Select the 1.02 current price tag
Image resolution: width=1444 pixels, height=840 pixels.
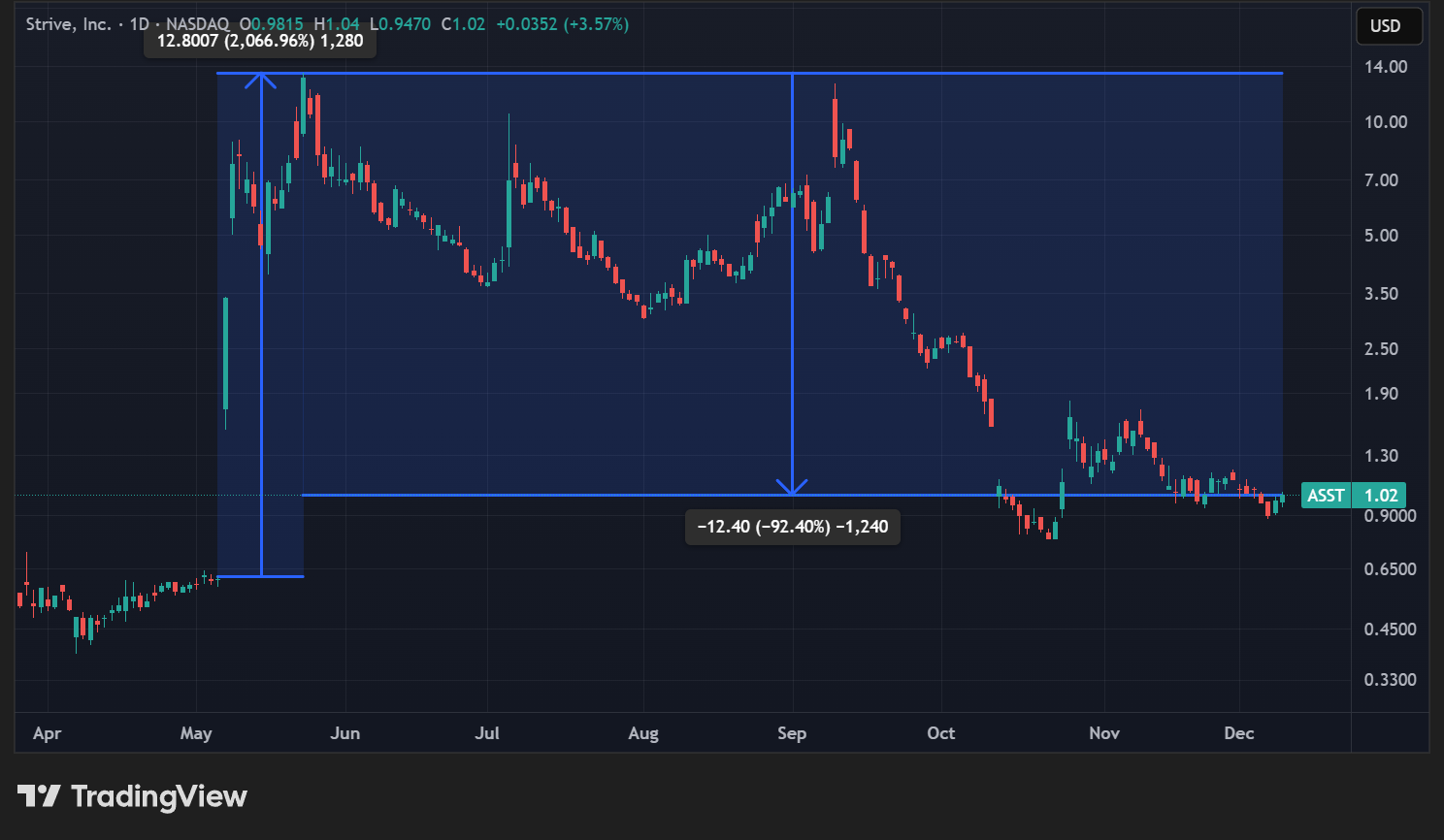click(1381, 496)
